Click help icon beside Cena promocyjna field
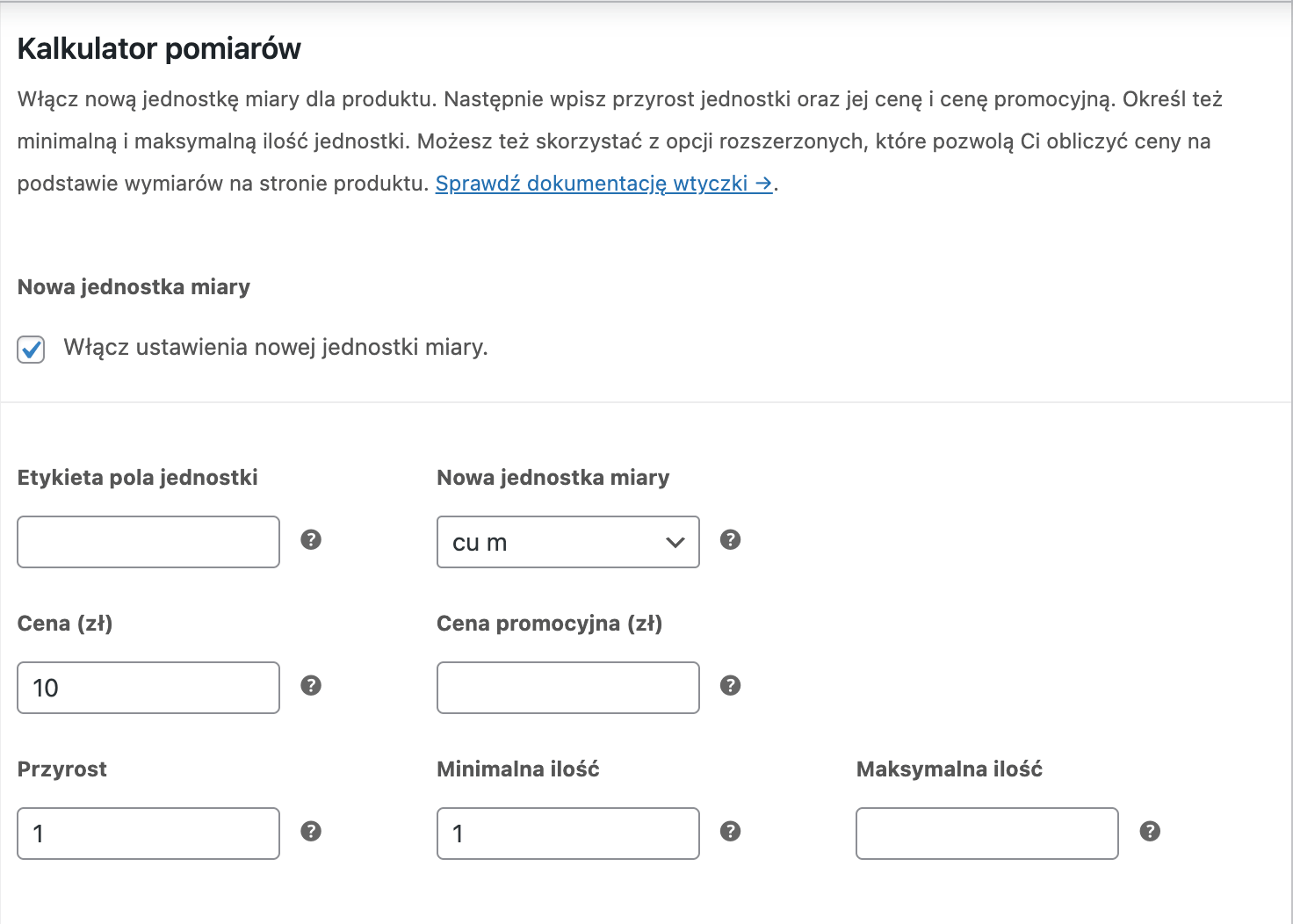 pyautogui.click(x=730, y=685)
